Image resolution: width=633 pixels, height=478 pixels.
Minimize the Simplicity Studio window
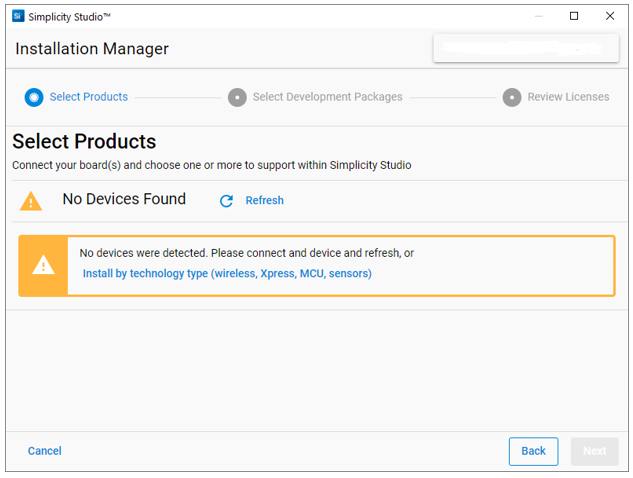[x=538, y=16]
